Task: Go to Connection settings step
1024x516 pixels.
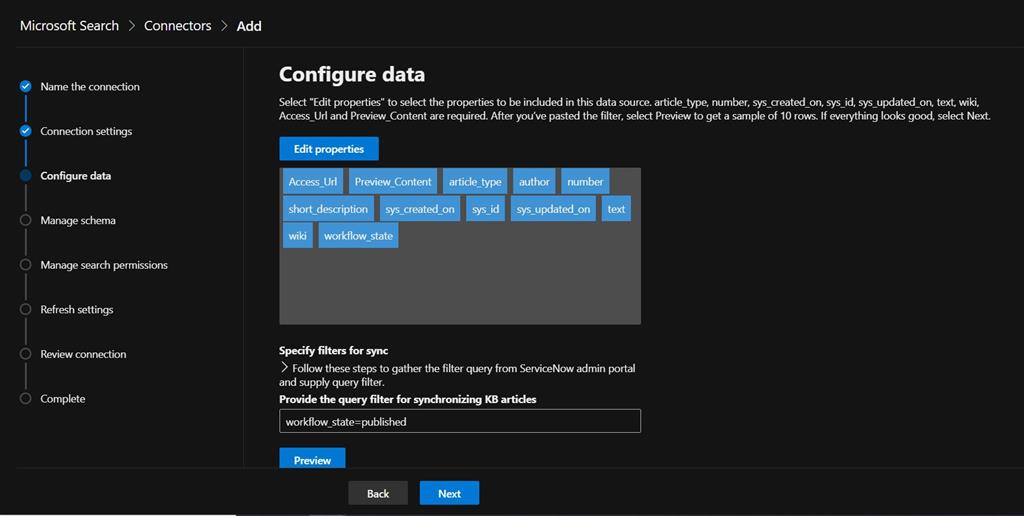Action: pos(86,131)
